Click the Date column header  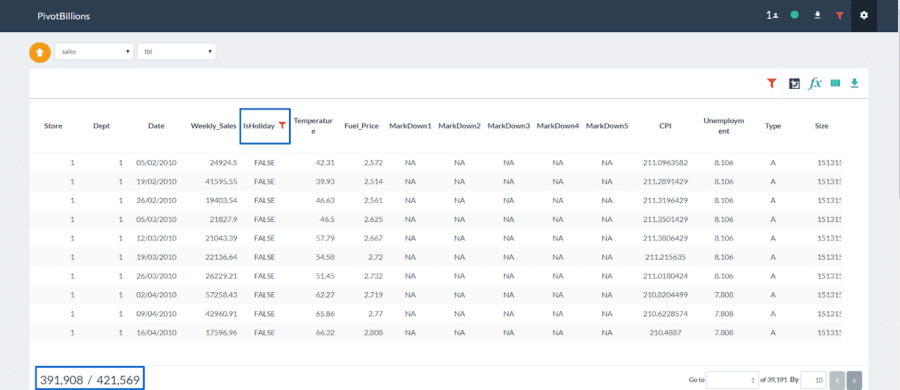coord(156,126)
